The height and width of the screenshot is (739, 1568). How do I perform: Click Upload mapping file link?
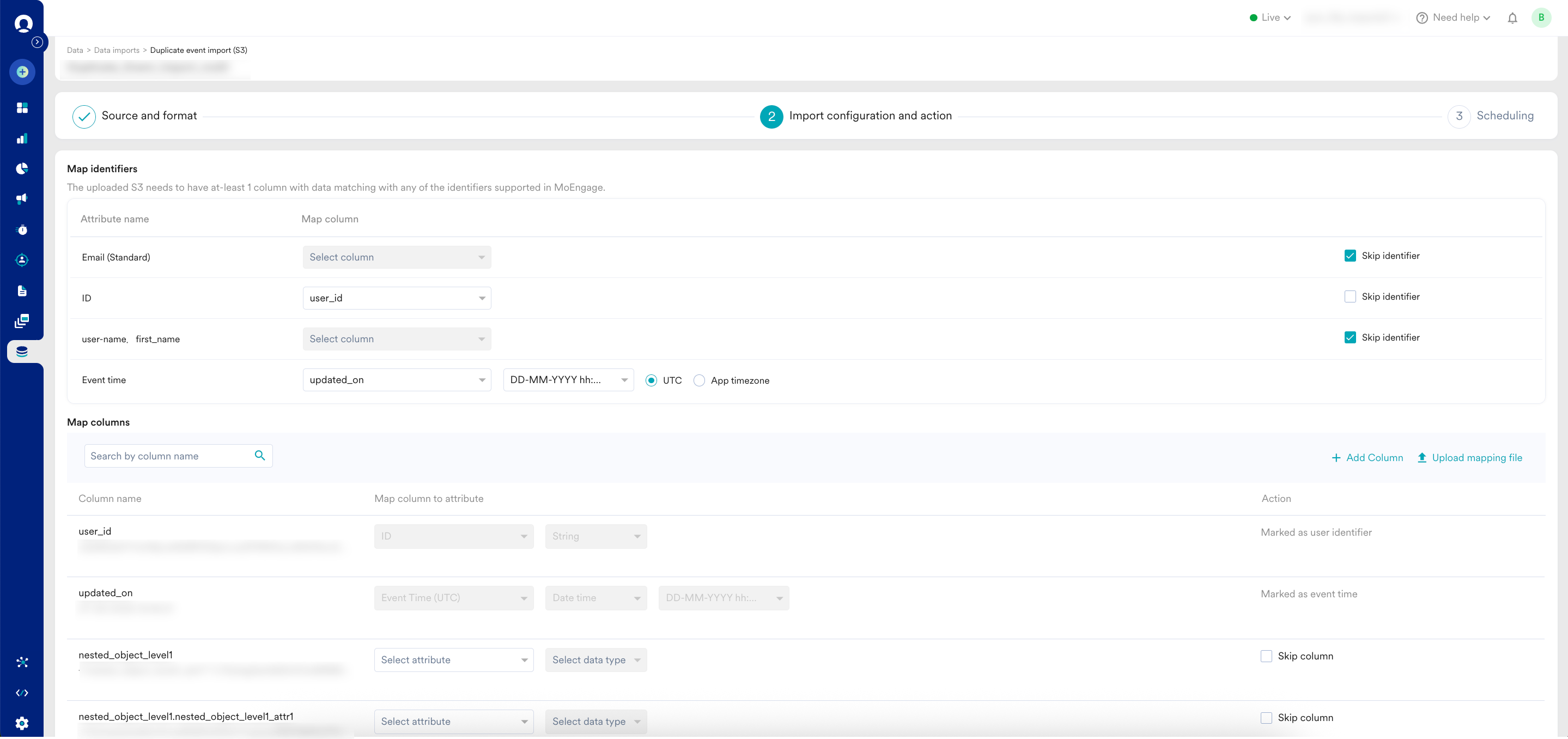pyautogui.click(x=1469, y=458)
